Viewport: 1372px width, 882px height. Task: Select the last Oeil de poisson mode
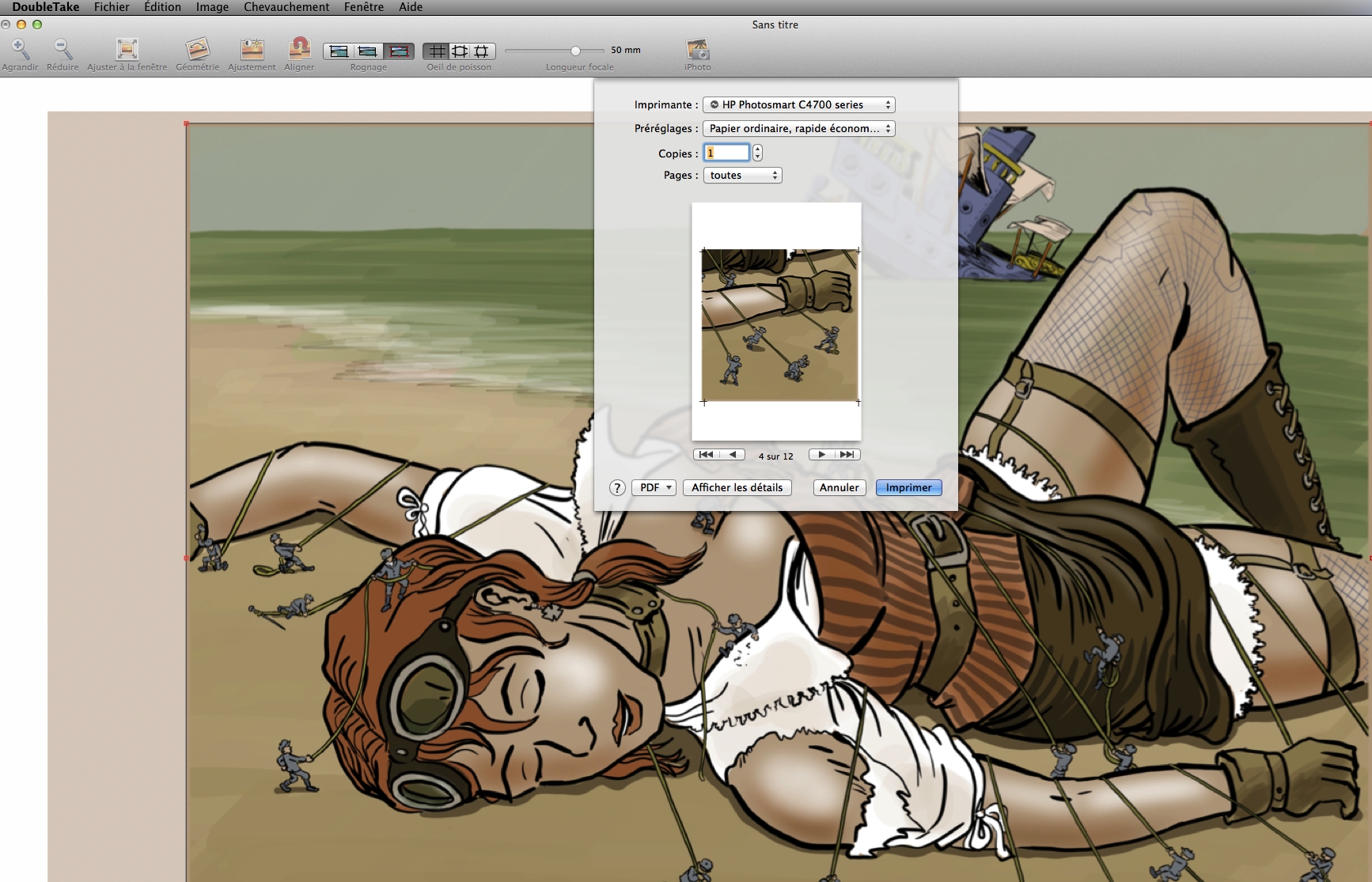point(482,51)
